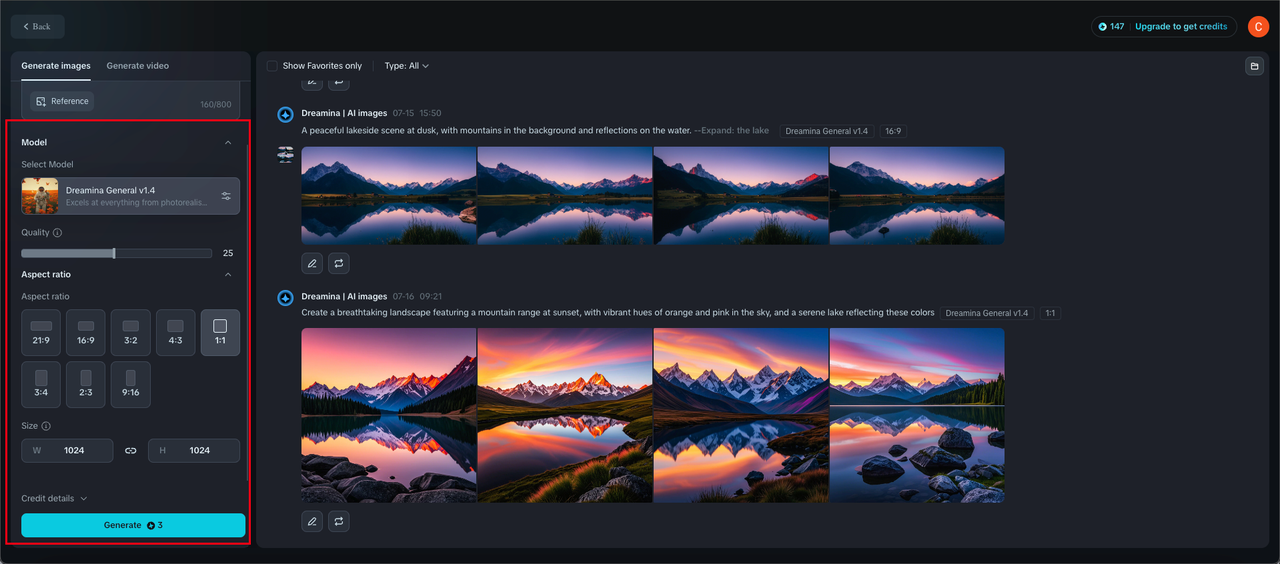Select 3:4 aspect ratio
Screen dimensions: 1280x564
[x=41, y=385]
